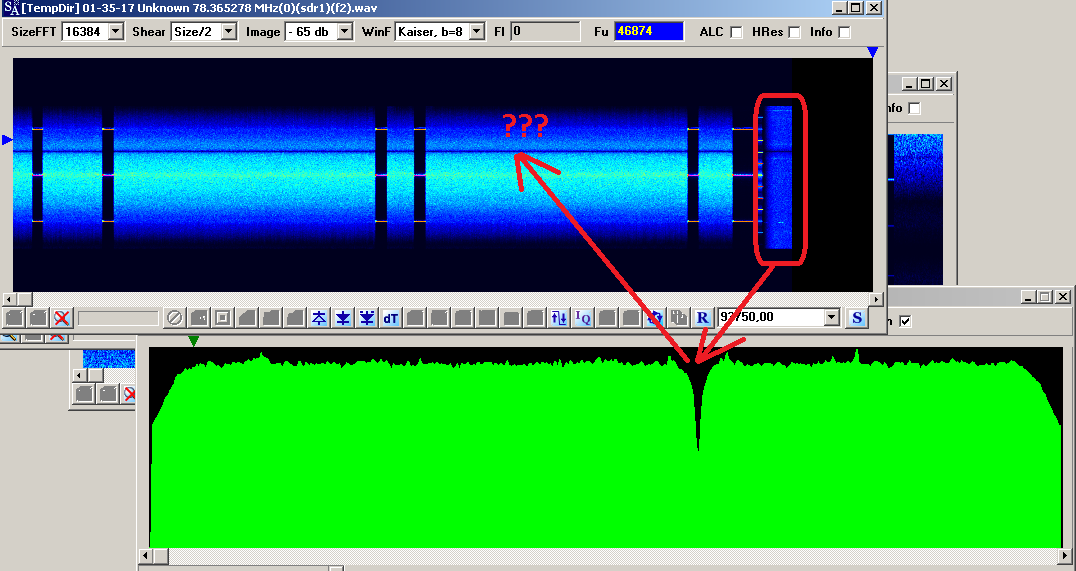Viewport: 1076px width, 571px height.
Task: Click the dT time measurement icon
Action: click(391, 318)
